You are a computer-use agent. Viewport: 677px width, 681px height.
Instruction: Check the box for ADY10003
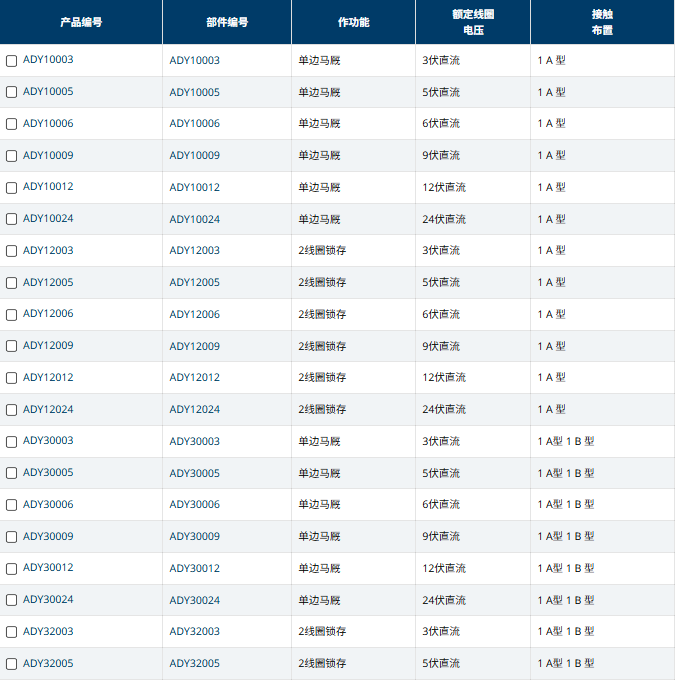pos(12,61)
